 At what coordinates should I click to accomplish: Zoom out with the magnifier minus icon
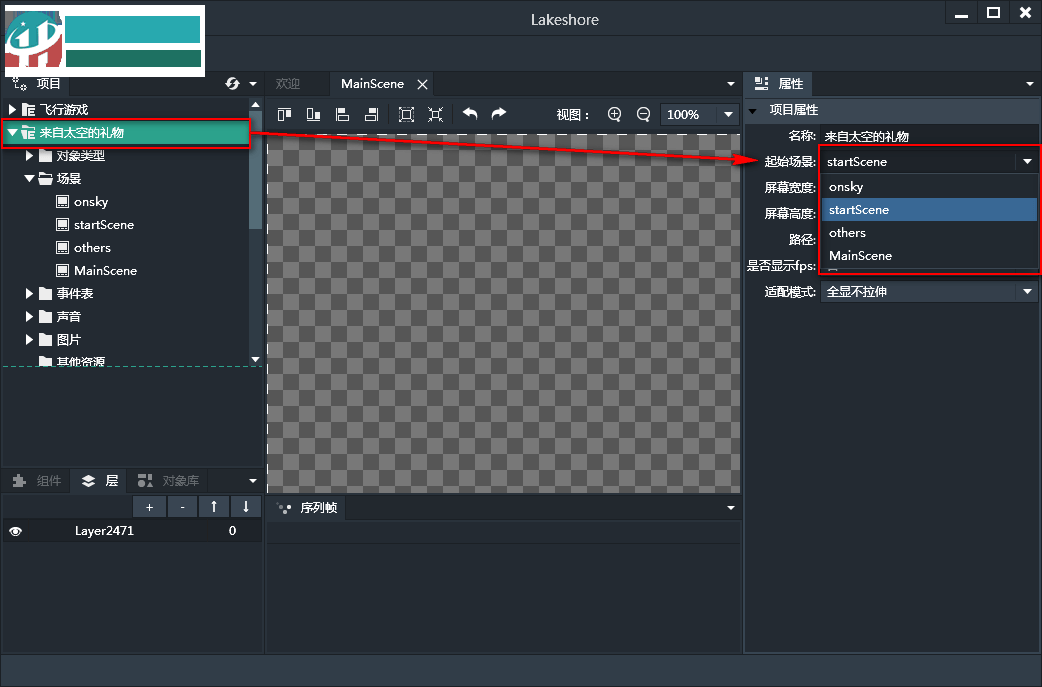pyautogui.click(x=643, y=114)
